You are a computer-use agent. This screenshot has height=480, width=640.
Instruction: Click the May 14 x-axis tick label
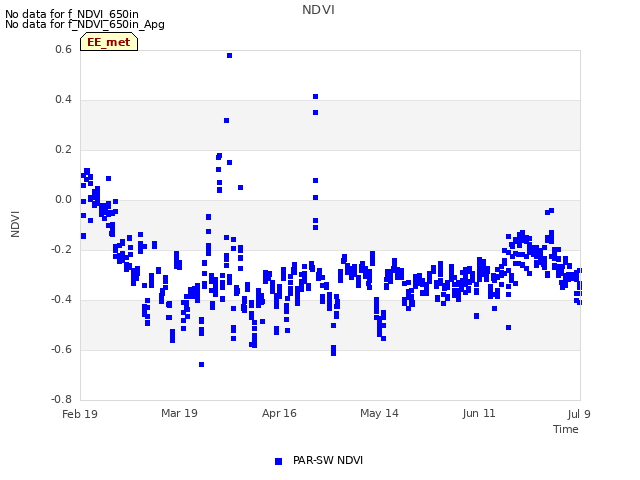click(x=379, y=413)
